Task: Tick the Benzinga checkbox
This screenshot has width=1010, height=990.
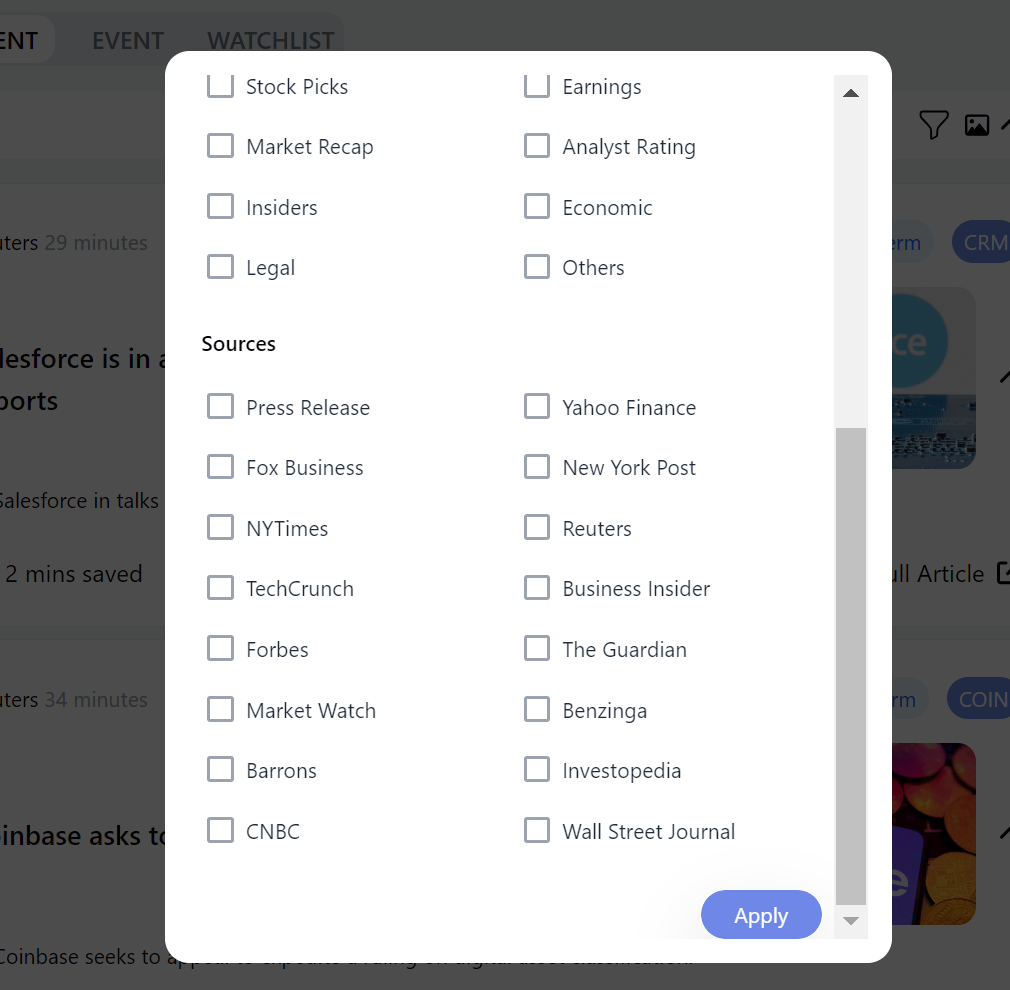Action: coord(537,709)
